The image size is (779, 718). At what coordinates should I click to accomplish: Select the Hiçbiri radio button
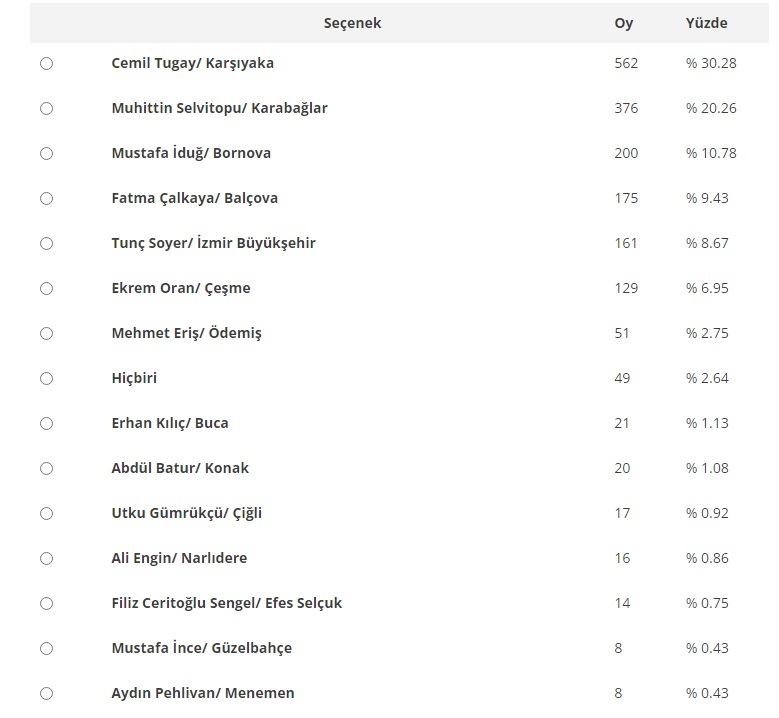[x=46, y=379]
